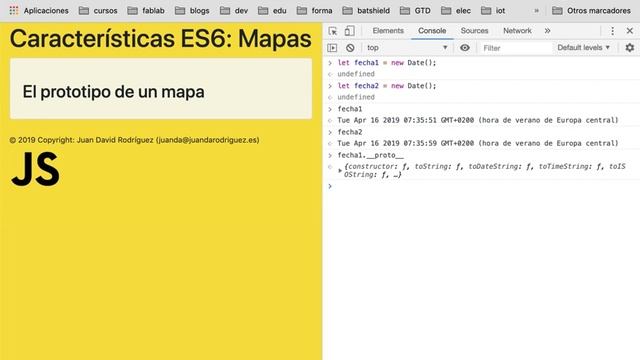The height and width of the screenshot is (360, 640).
Task: Click the JS logo on the page
Action: [36, 169]
